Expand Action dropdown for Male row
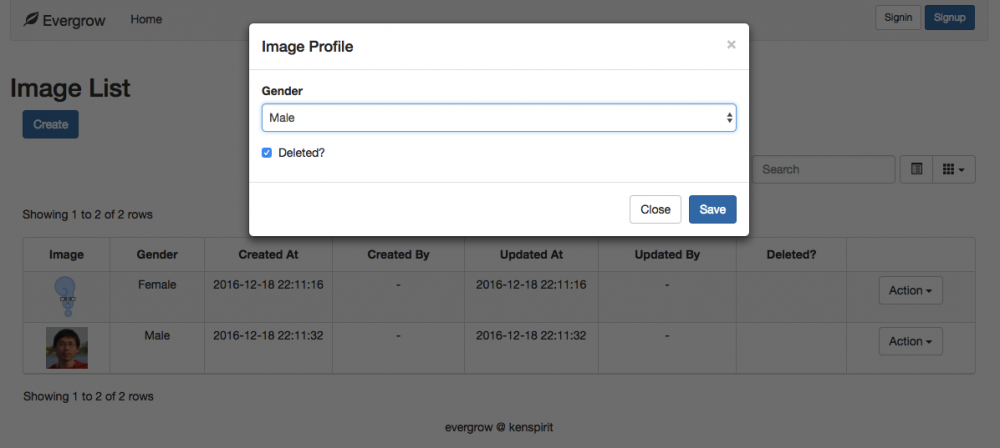 click(910, 342)
